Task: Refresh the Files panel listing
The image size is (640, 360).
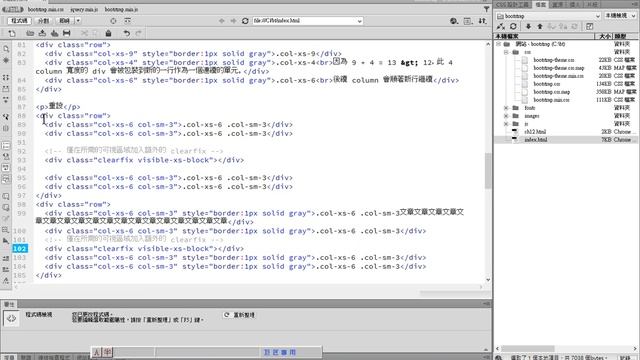Action: [513, 27]
